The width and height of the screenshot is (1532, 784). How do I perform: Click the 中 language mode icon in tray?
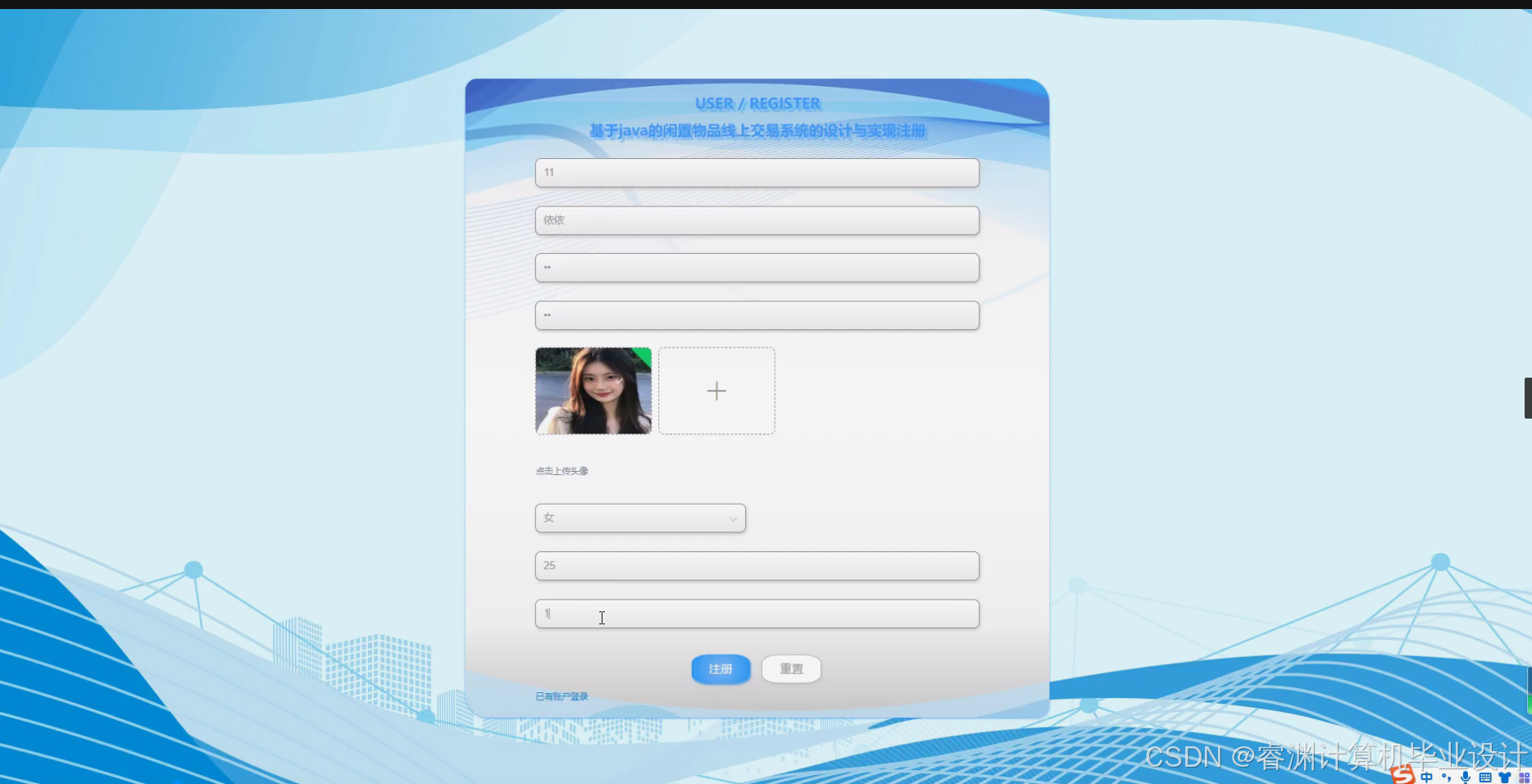click(1428, 777)
